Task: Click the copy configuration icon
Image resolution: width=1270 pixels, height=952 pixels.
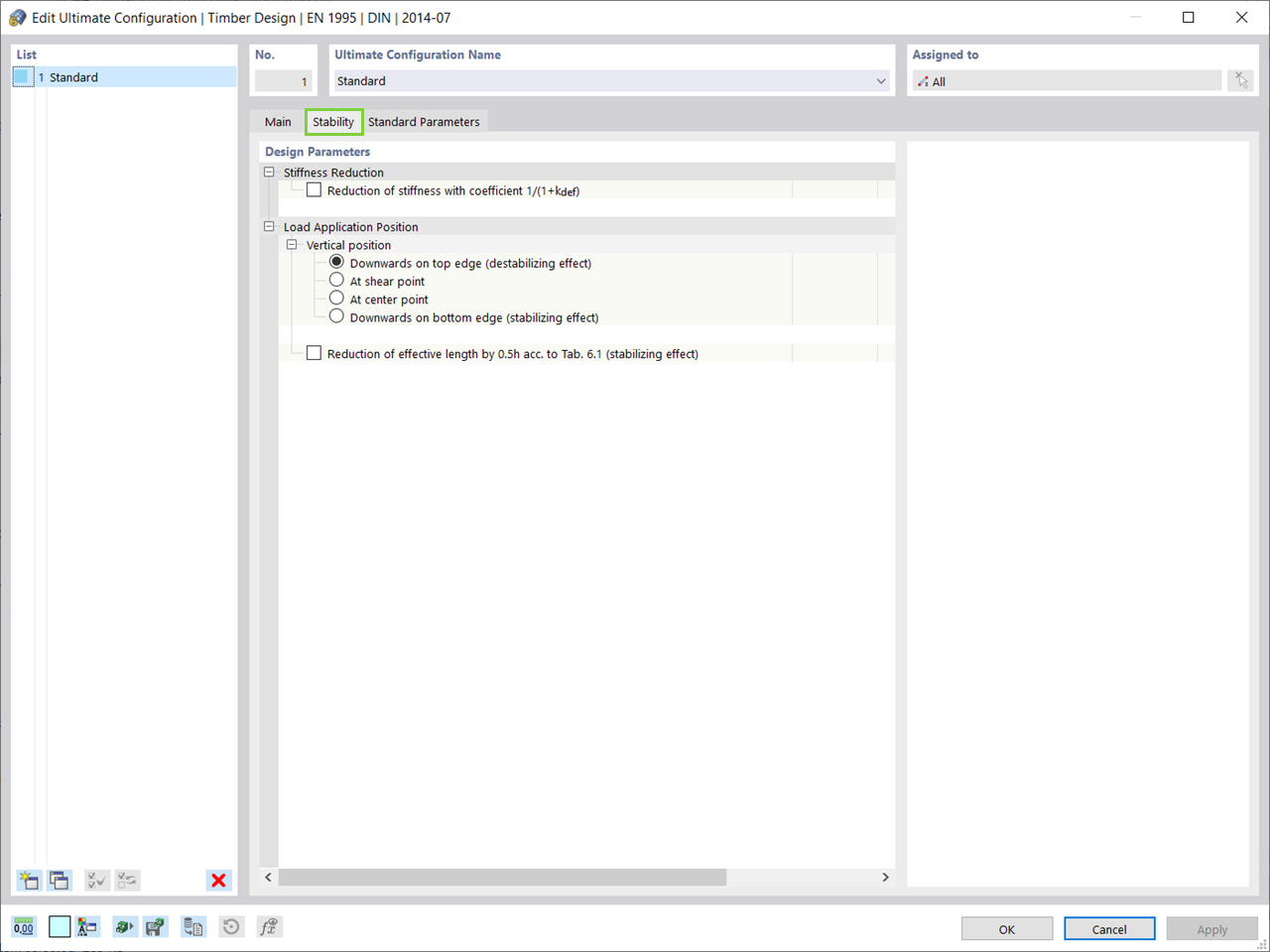Action: (x=60, y=880)
